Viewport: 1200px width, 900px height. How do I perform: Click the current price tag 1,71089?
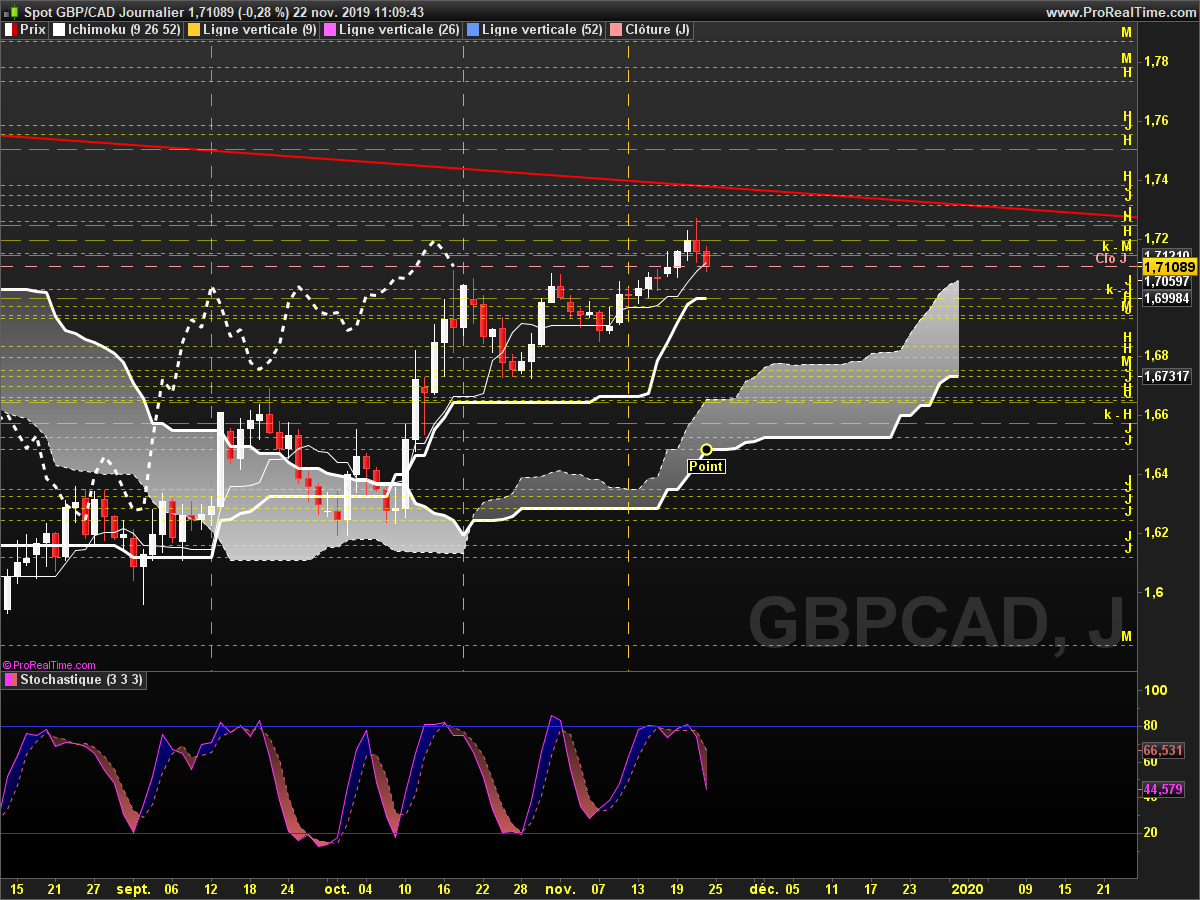click(1169, 267)
